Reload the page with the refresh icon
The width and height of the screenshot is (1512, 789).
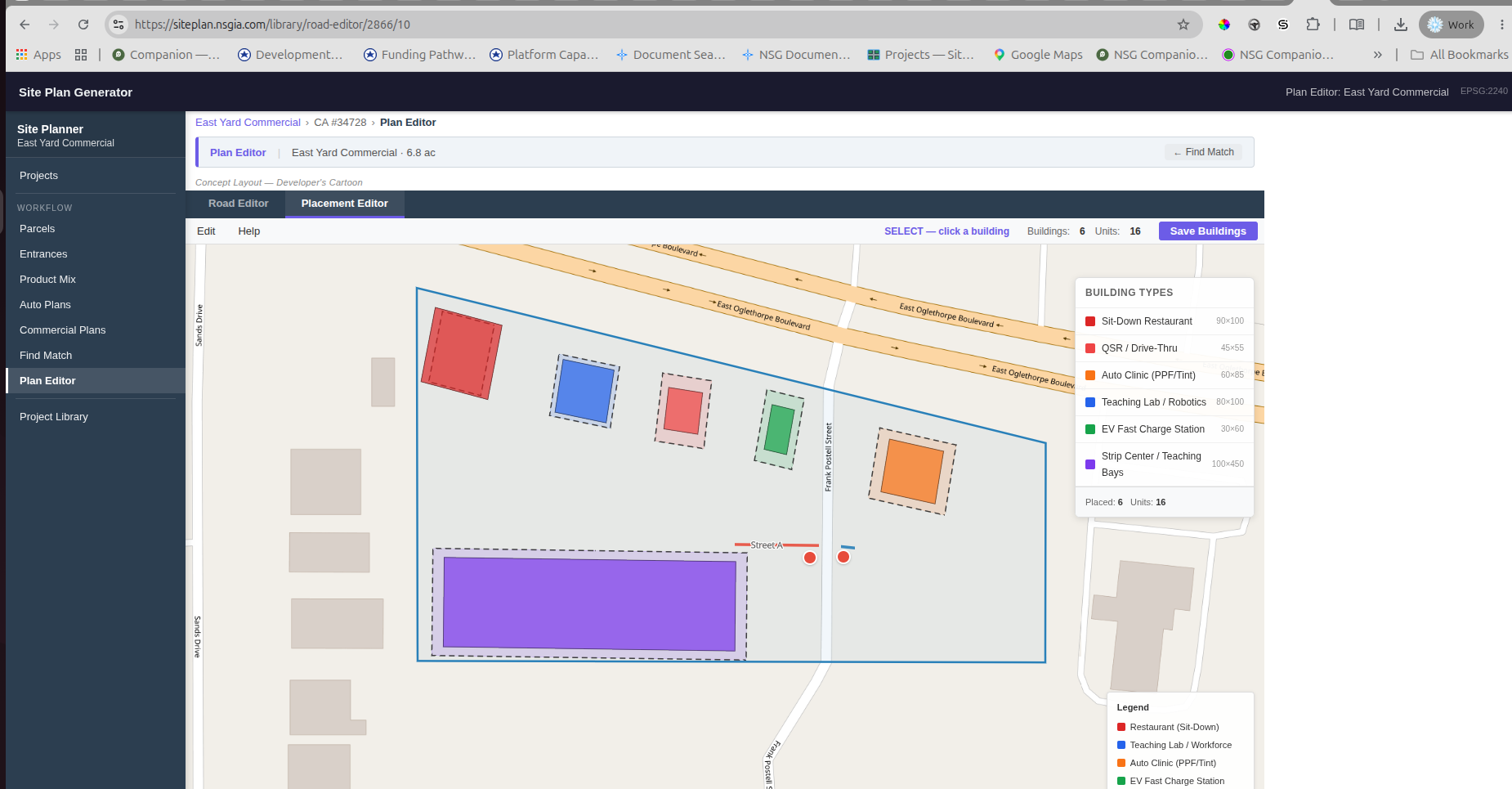(x=83, y=25)
